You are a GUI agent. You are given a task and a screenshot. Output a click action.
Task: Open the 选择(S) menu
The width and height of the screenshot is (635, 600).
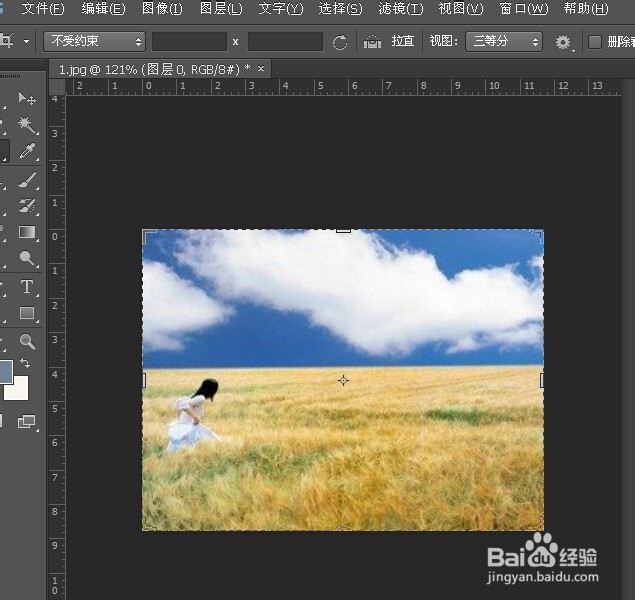point(340,9)
